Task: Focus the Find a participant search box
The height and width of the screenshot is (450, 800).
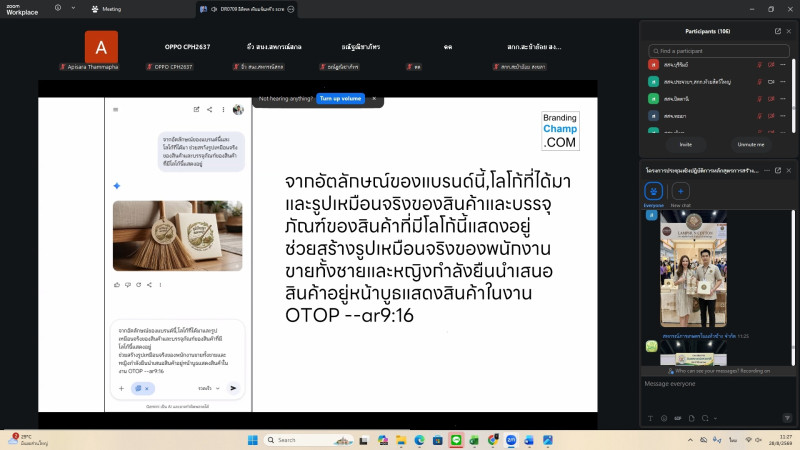Action: coord(719,51)
